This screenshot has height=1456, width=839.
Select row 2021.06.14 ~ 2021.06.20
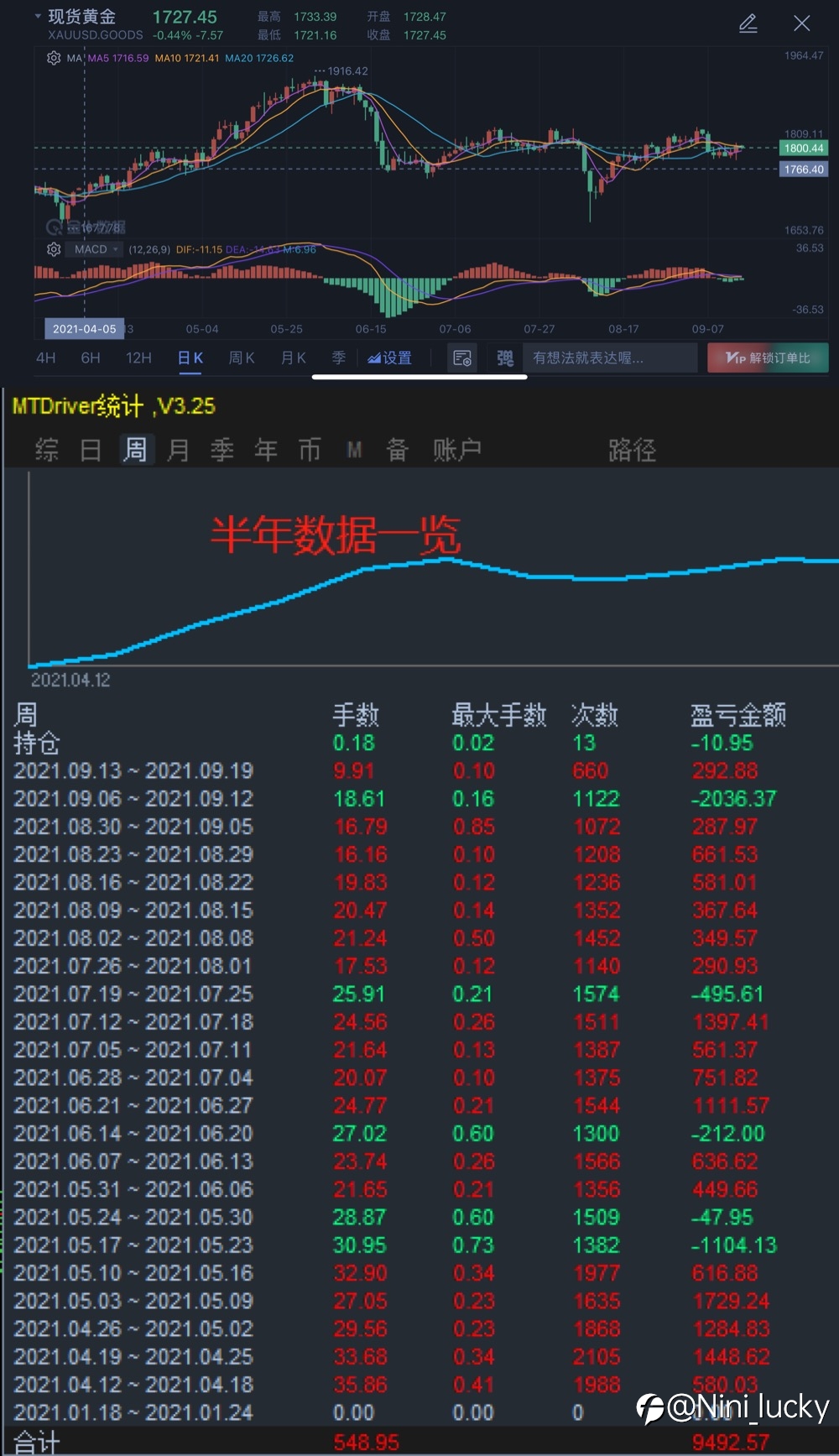pos(419,1134)
